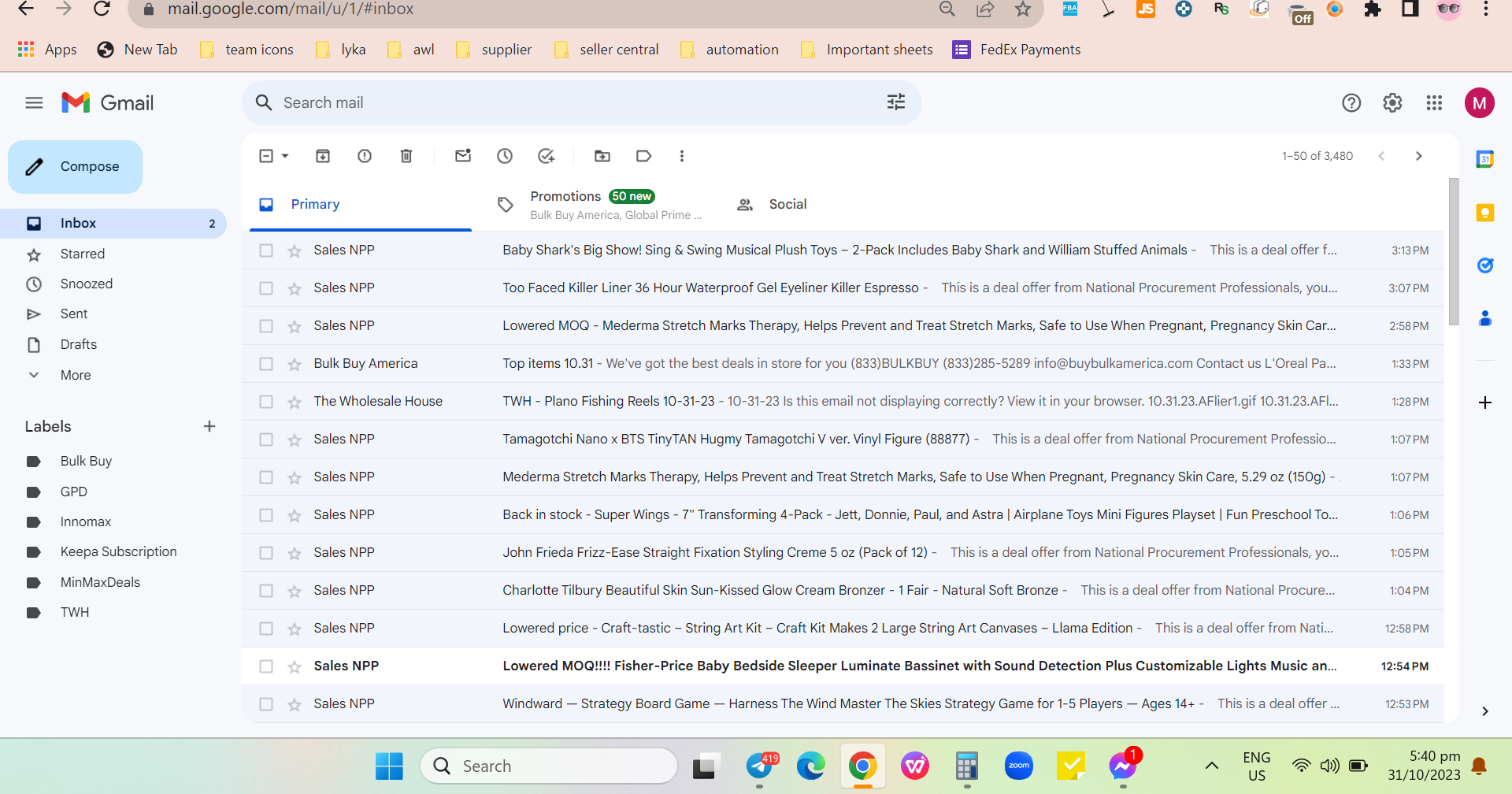The height and width of the screenshot is (794, 1512).
Task: Click the Windows taskbar Search box
Action: pos(549,766)
